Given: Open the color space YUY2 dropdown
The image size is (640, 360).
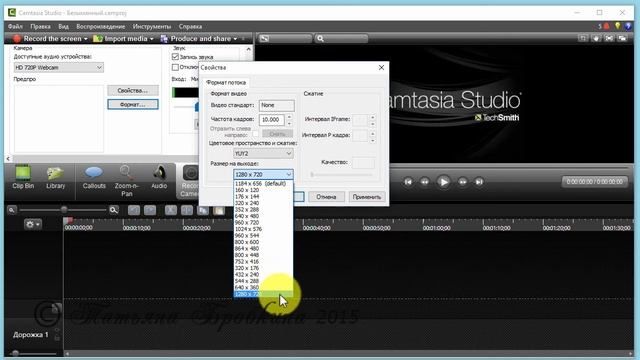Looking at the screenshot, I should tap(263, 153).
